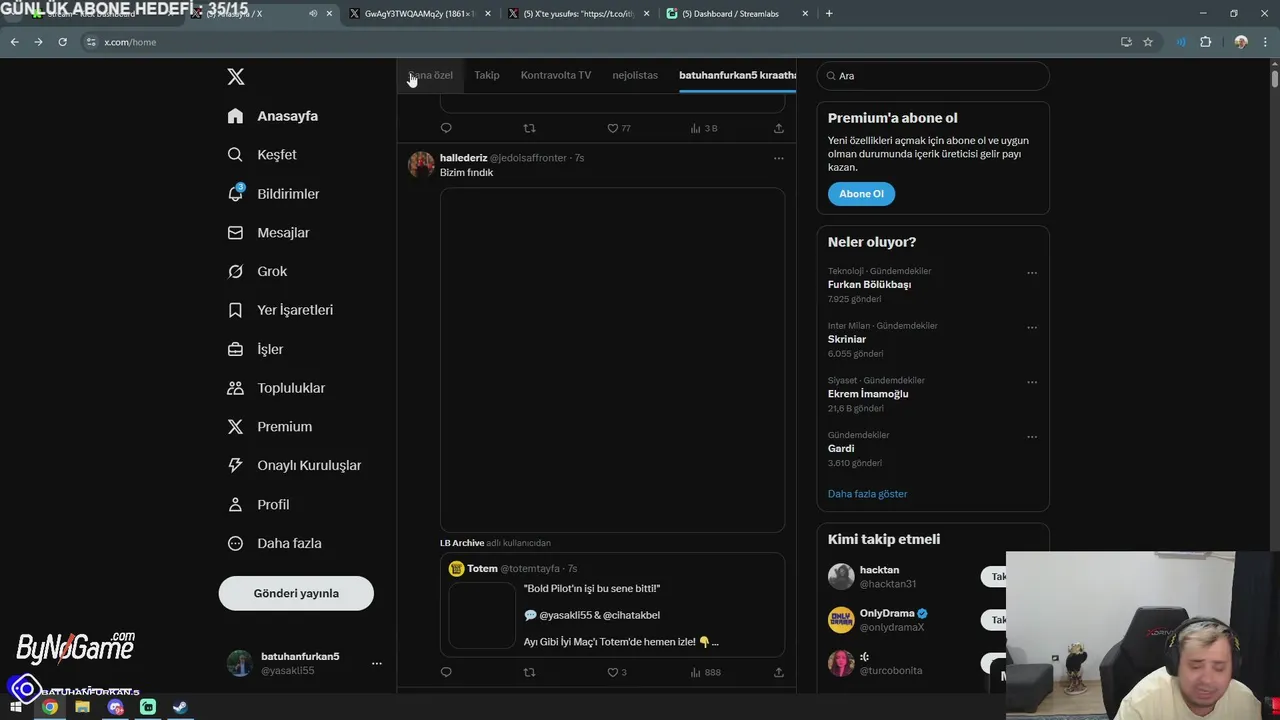Open Skriniar trending topic
The width and height of the screenshot is (1280, 720).
point(847,339)
